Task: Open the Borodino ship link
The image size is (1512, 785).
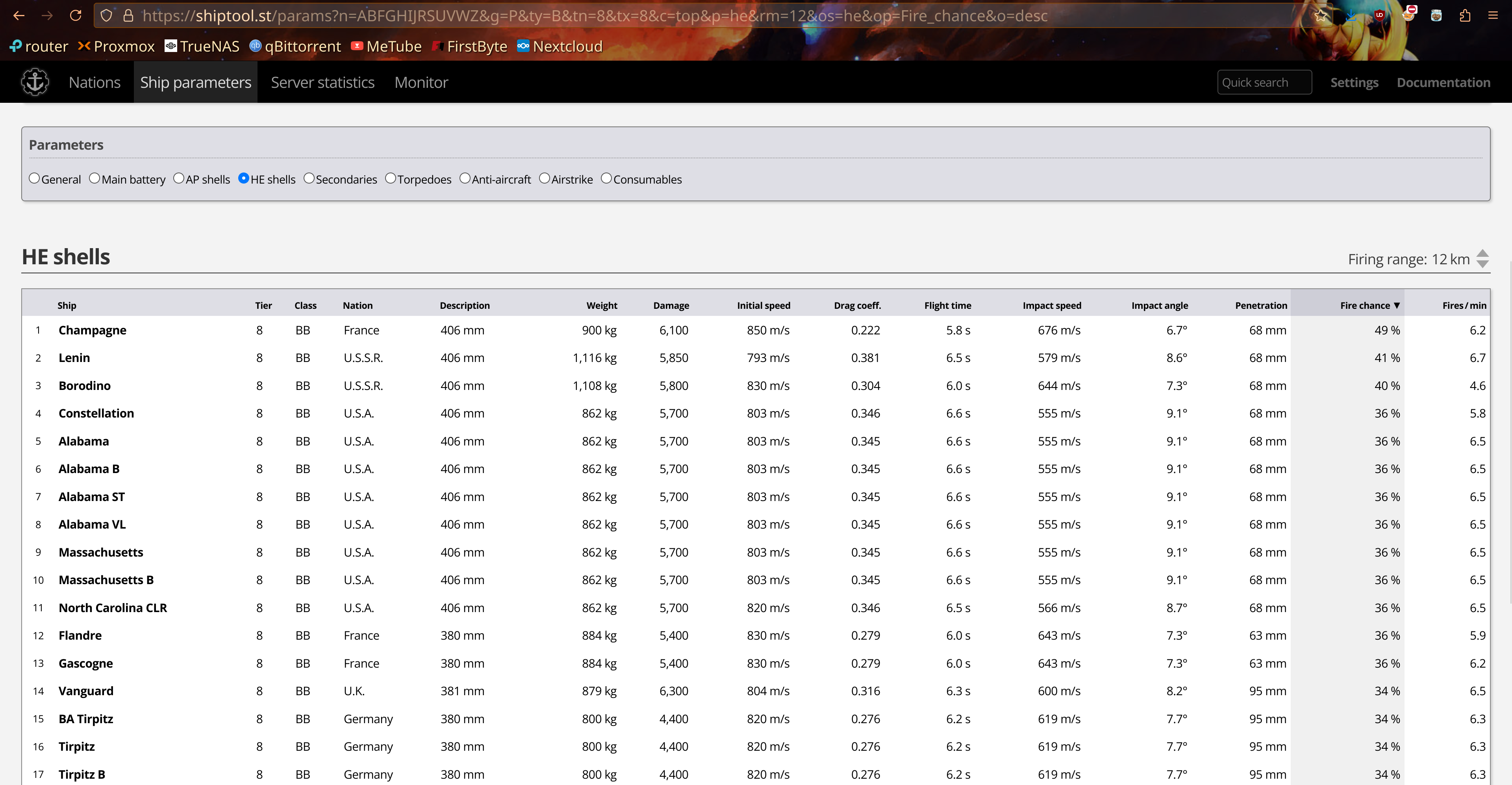Action: pos(85,386)
